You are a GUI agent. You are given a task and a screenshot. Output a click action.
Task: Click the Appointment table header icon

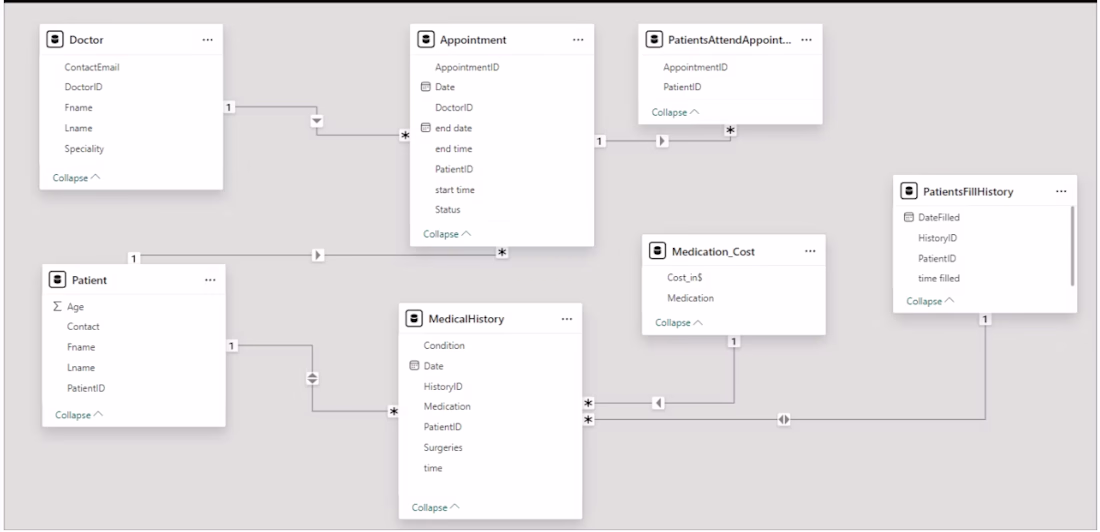426,40
